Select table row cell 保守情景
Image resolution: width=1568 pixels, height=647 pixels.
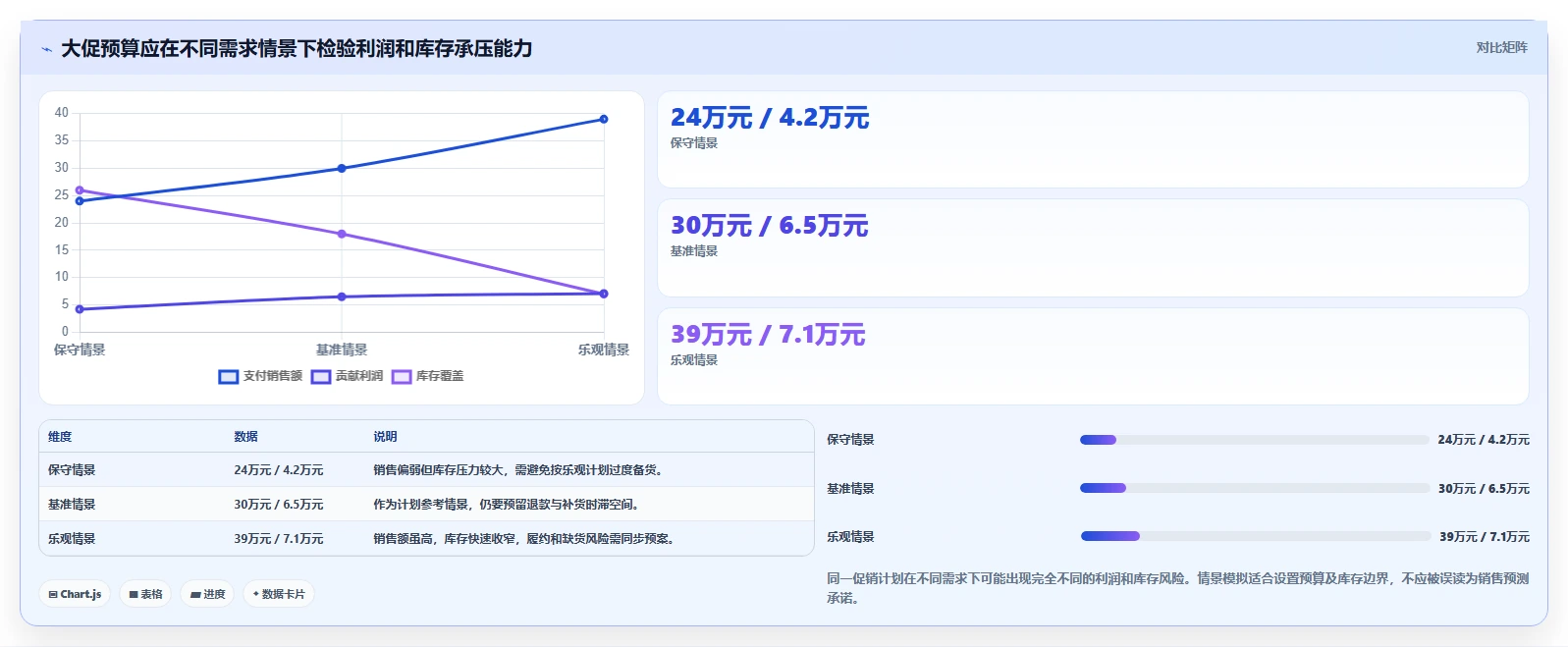pyautogui.click(x=72, y=470)
